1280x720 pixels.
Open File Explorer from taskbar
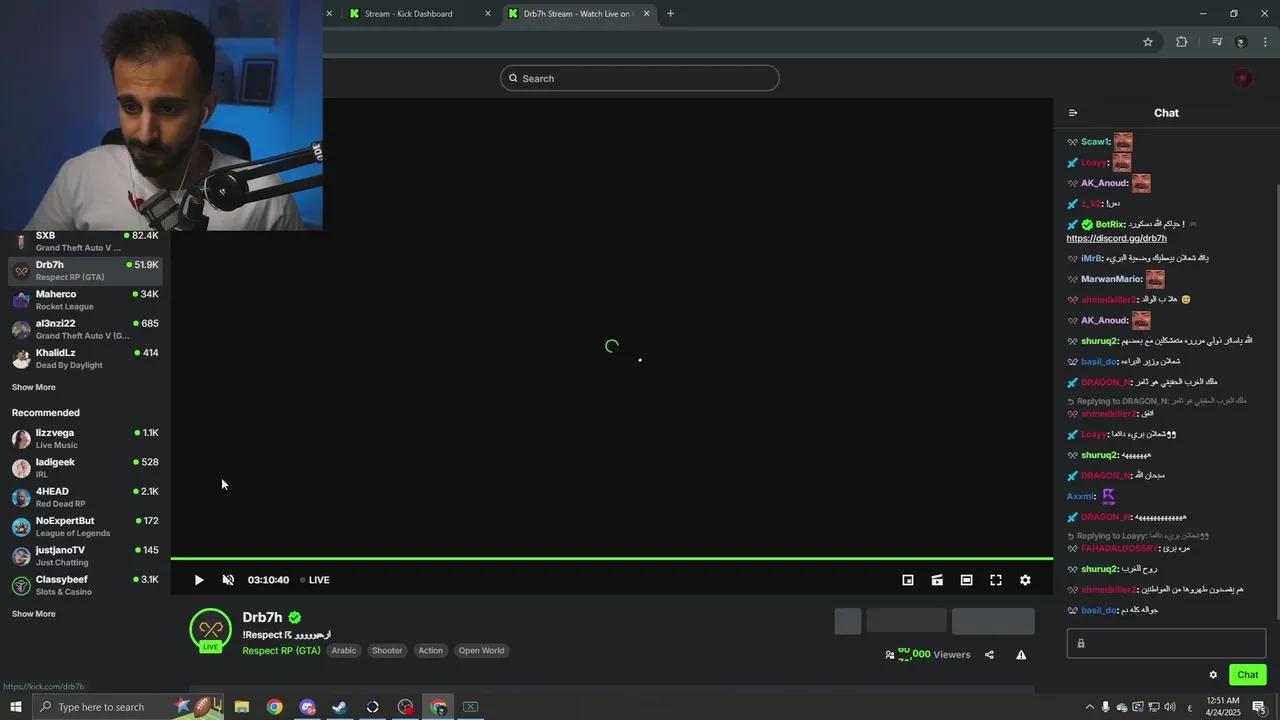coord(242,707)
